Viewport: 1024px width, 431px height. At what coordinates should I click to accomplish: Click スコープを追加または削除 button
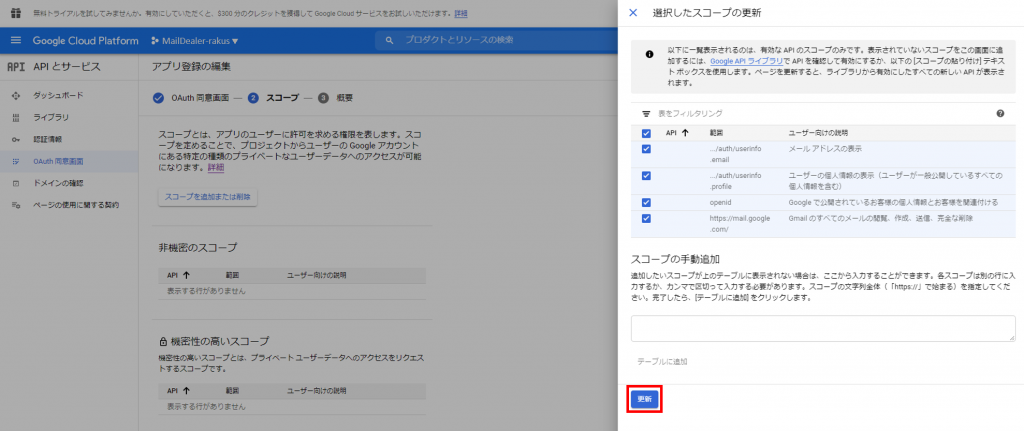tap(208, 197)
